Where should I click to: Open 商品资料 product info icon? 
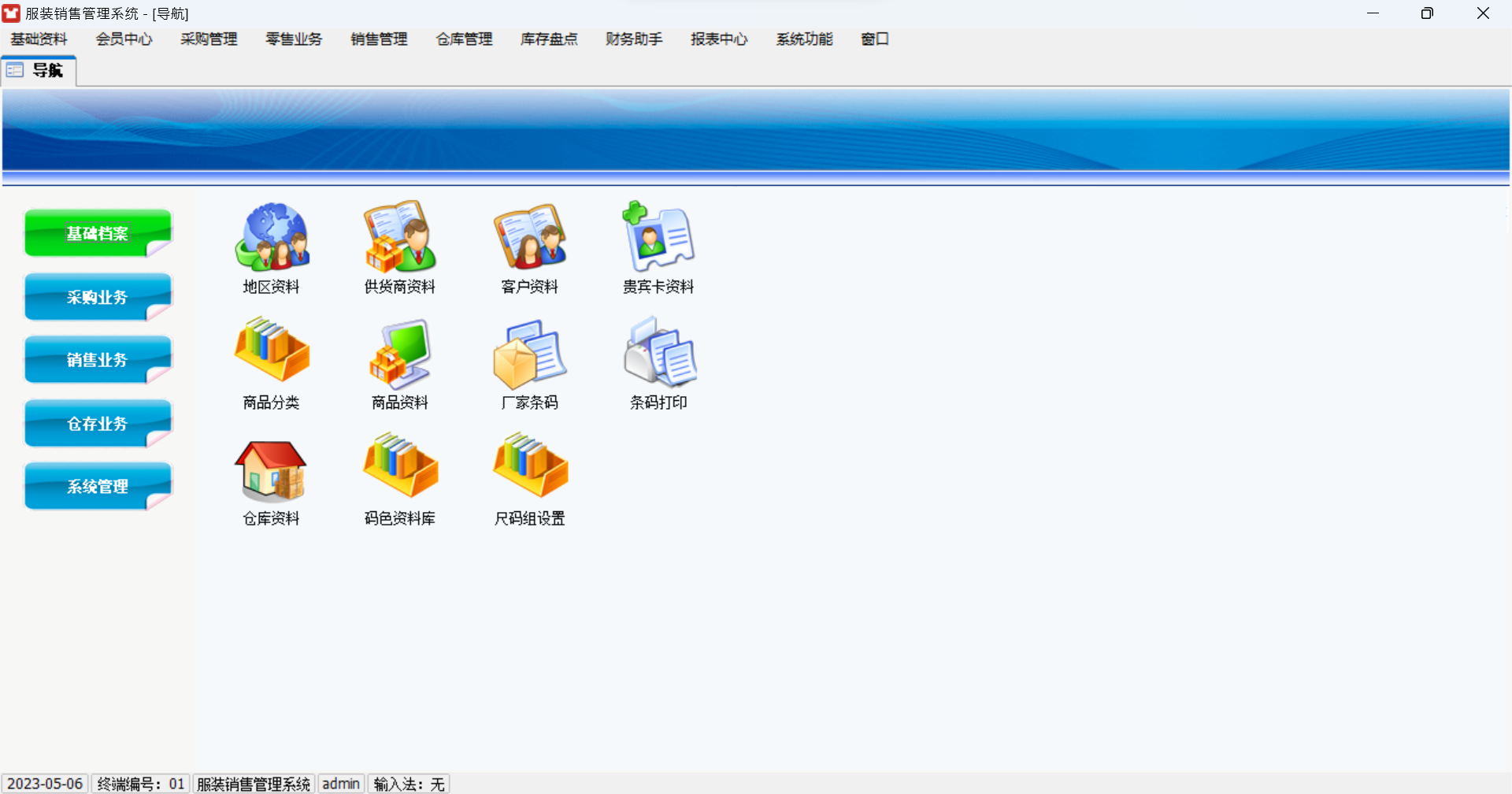pyautogui.click(x=400, y=353)
